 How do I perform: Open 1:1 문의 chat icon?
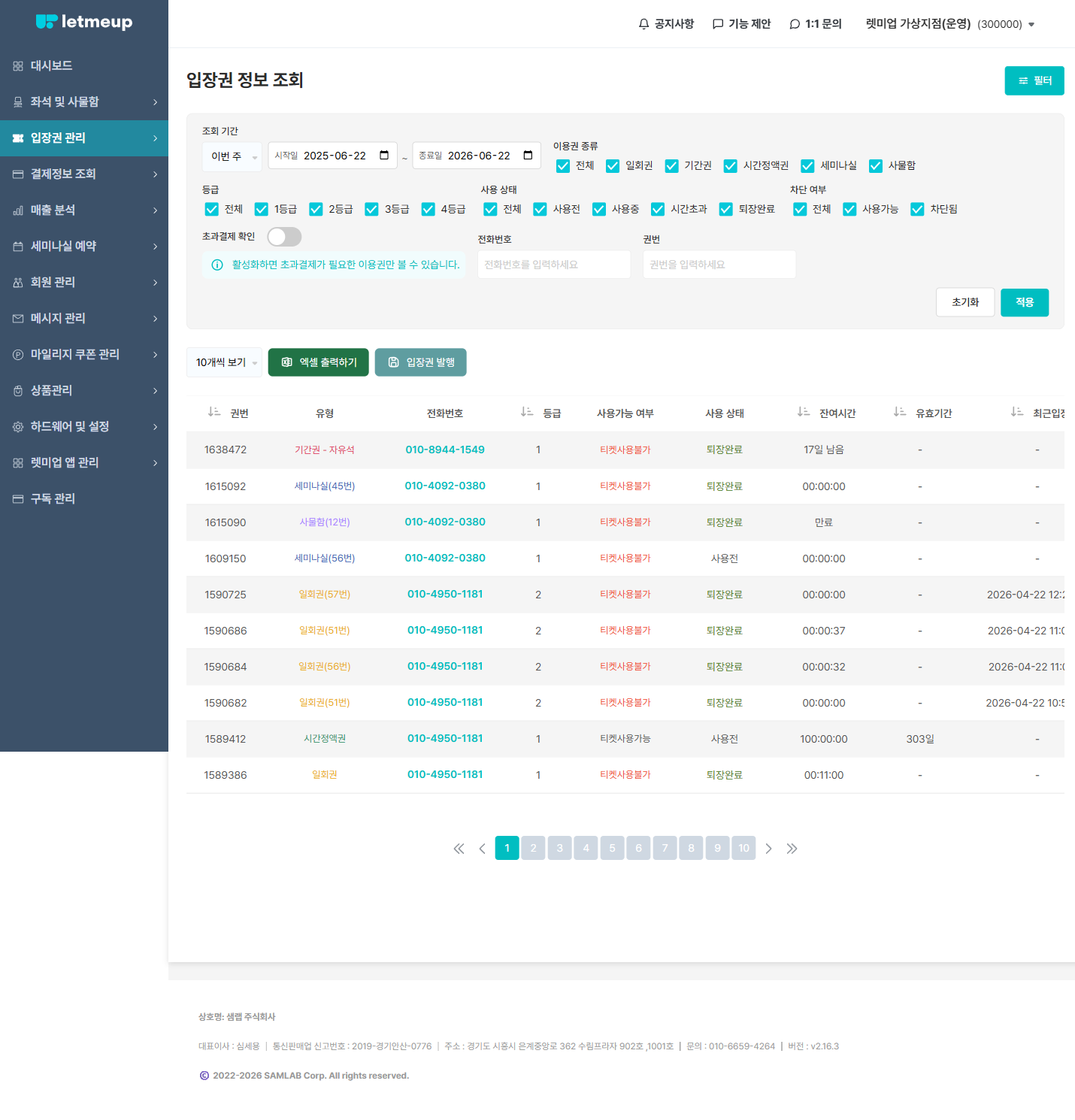point(795,24)
